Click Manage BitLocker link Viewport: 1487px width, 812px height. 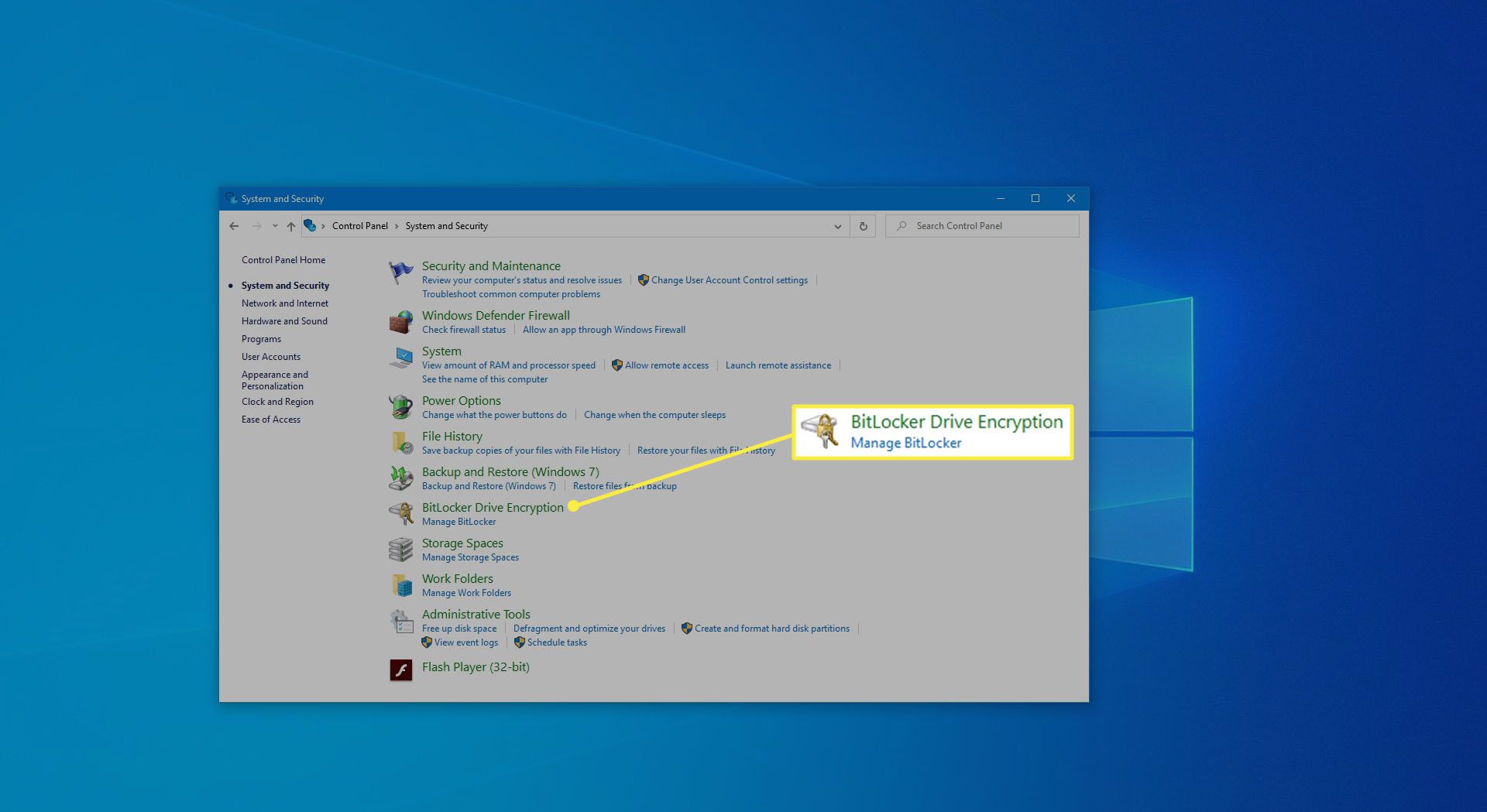(458, 522)
